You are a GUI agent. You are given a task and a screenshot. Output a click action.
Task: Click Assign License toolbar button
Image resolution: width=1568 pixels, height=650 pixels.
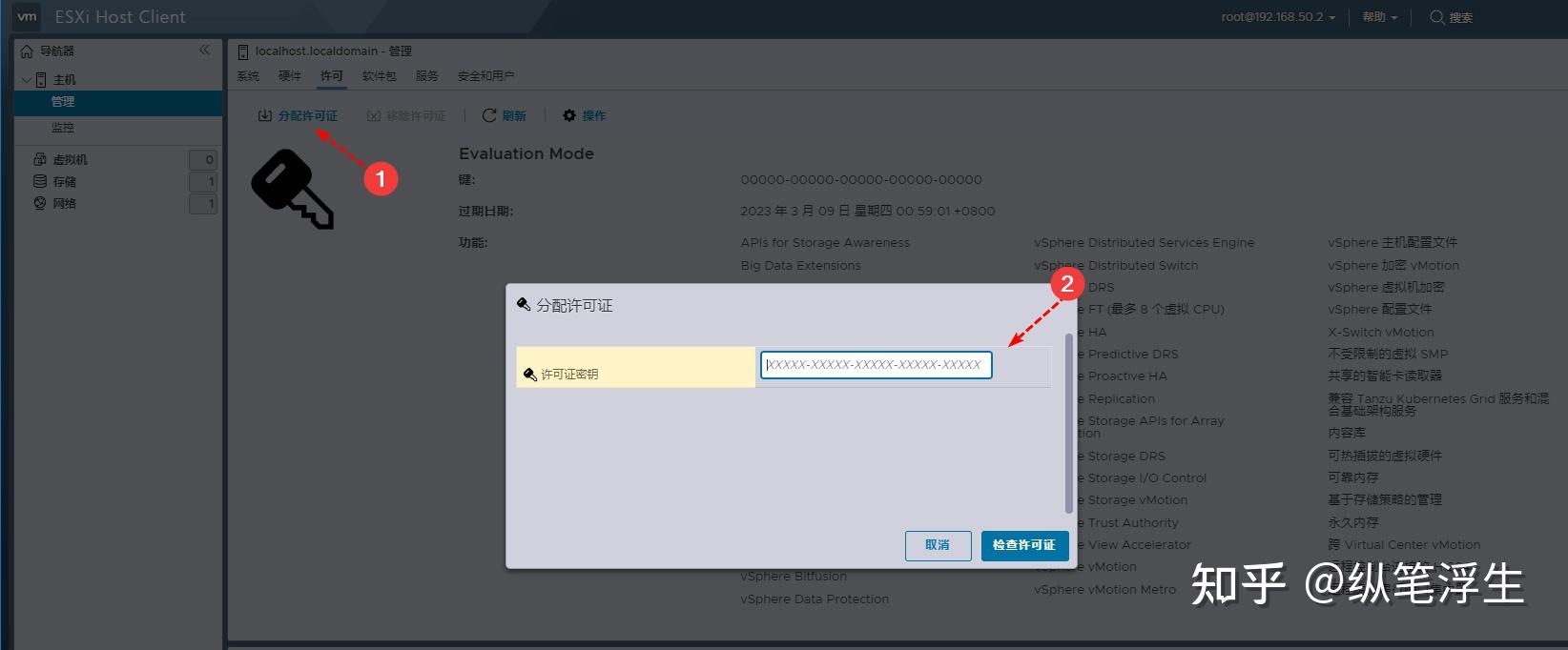pos(298,115)
